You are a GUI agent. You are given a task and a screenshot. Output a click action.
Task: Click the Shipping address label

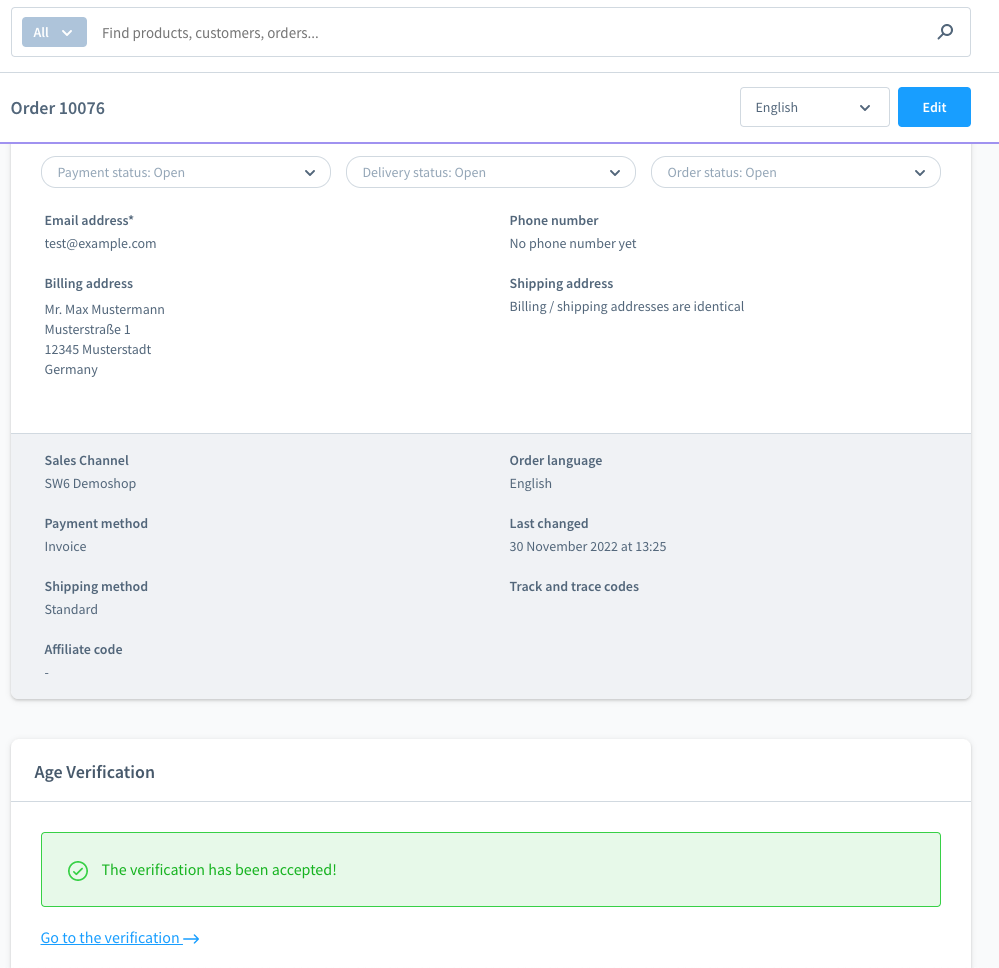click(561, 284)
